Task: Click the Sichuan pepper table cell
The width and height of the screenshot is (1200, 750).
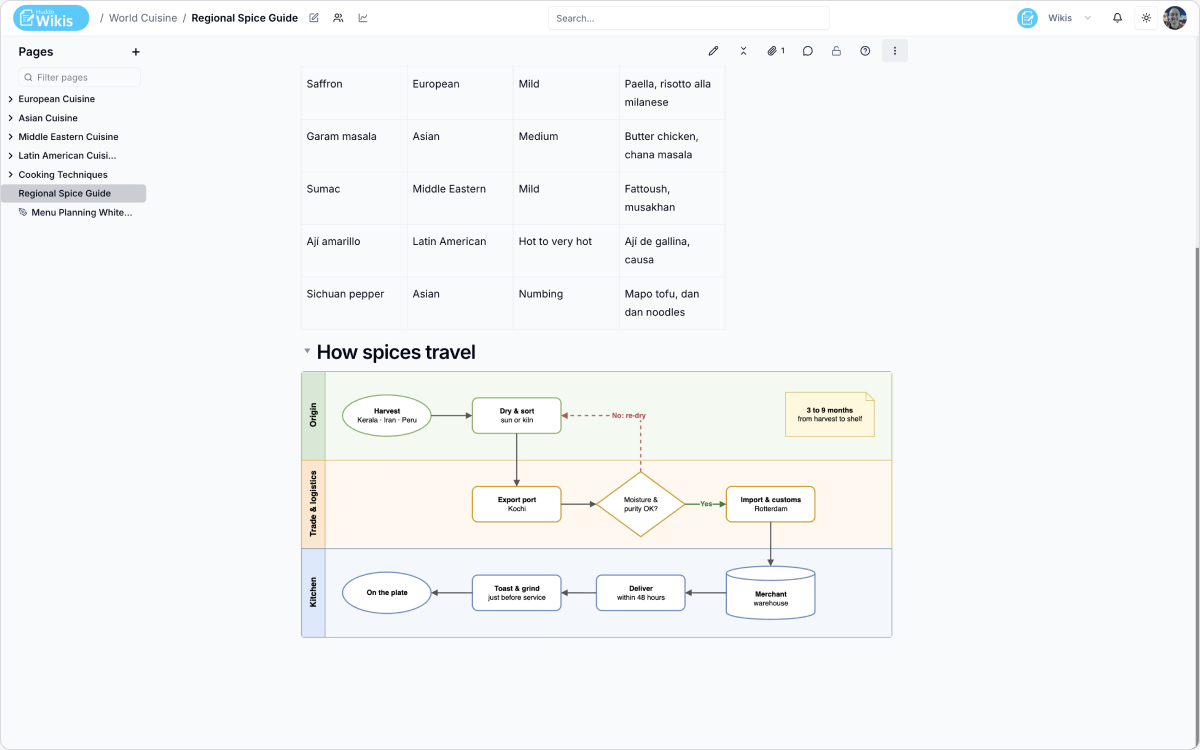Action: tap(354, 303)
